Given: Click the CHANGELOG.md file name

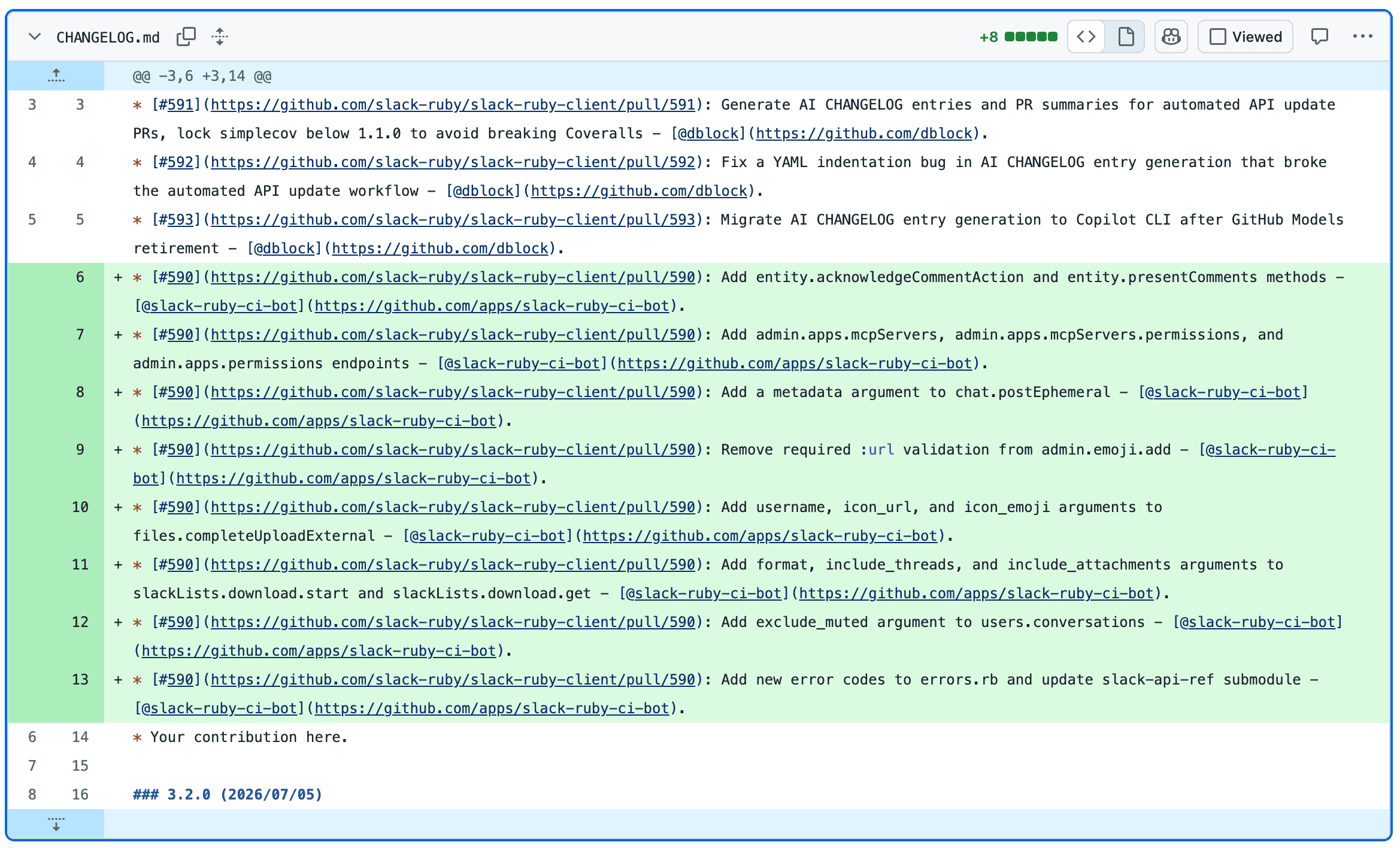Looking at the screenshot, I should (x=108, y=37).
